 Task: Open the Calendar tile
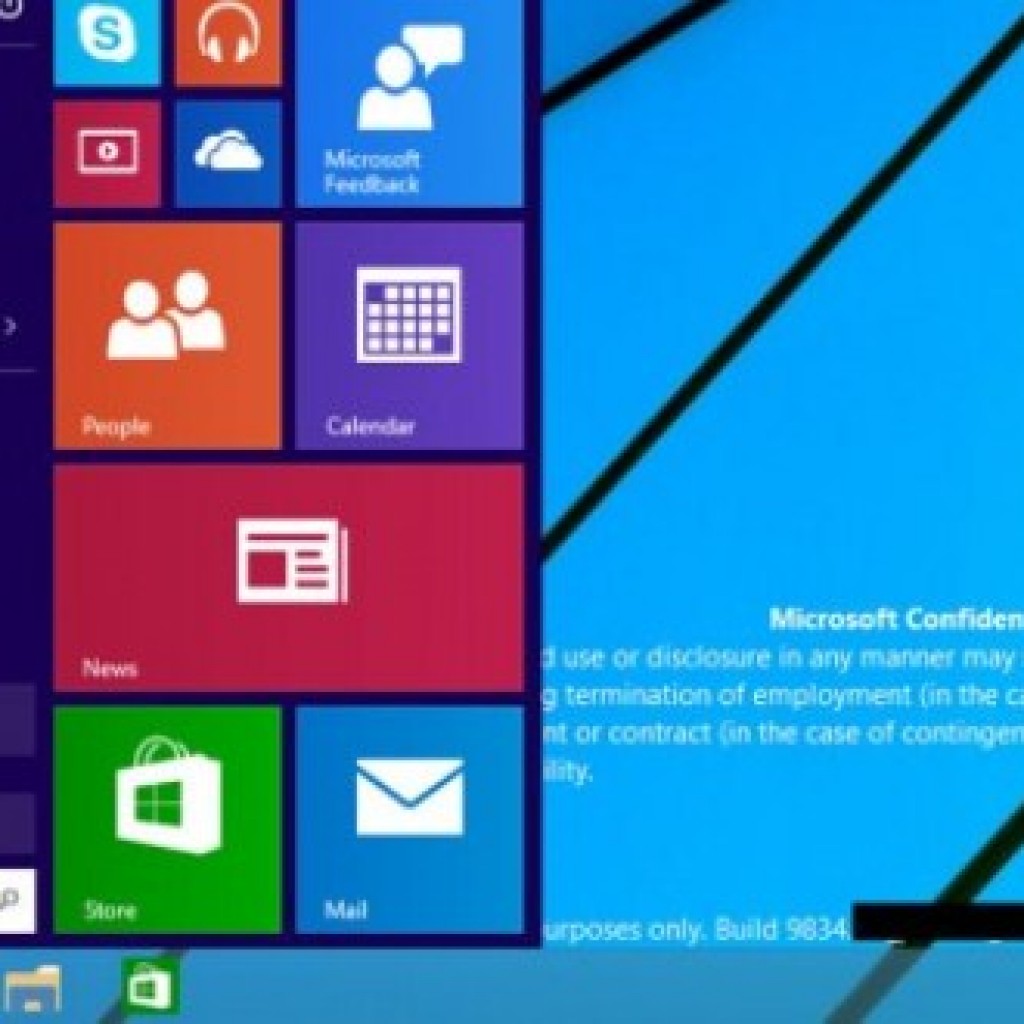(x=409, y=336)
